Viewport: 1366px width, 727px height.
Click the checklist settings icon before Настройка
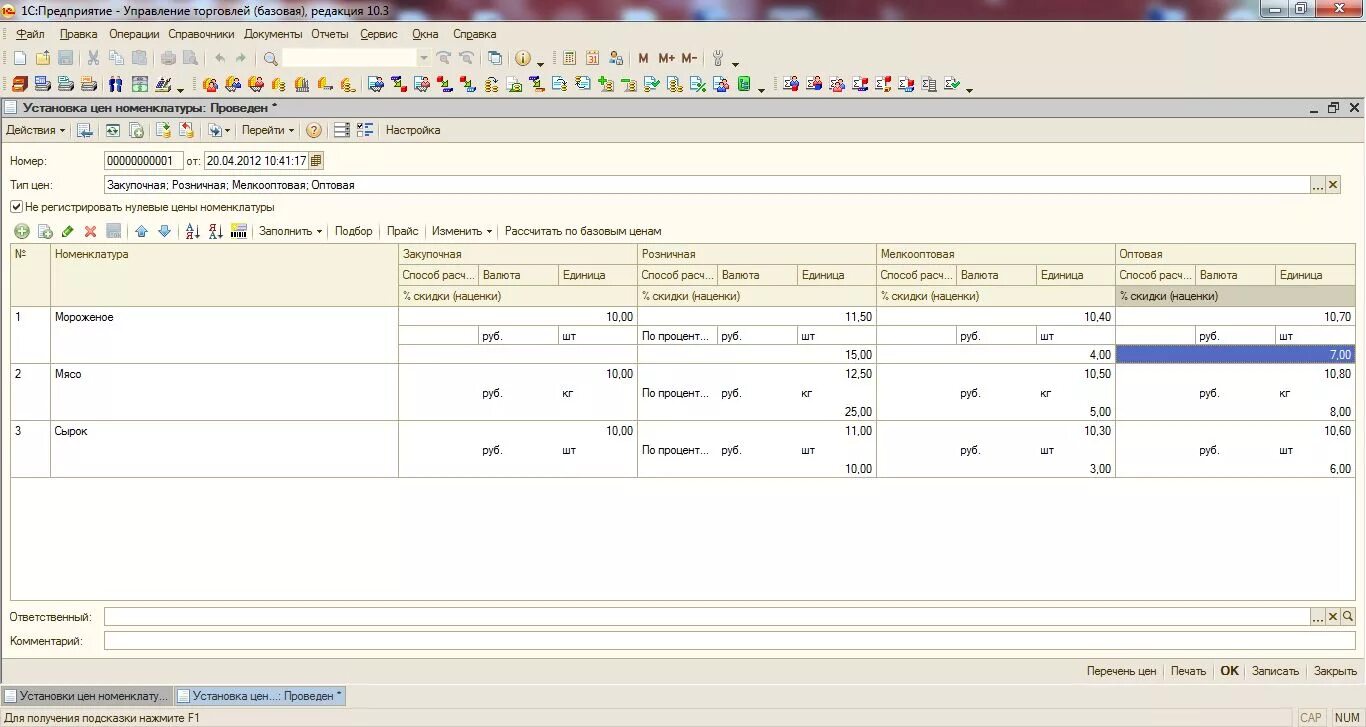[x=365, y=130]
